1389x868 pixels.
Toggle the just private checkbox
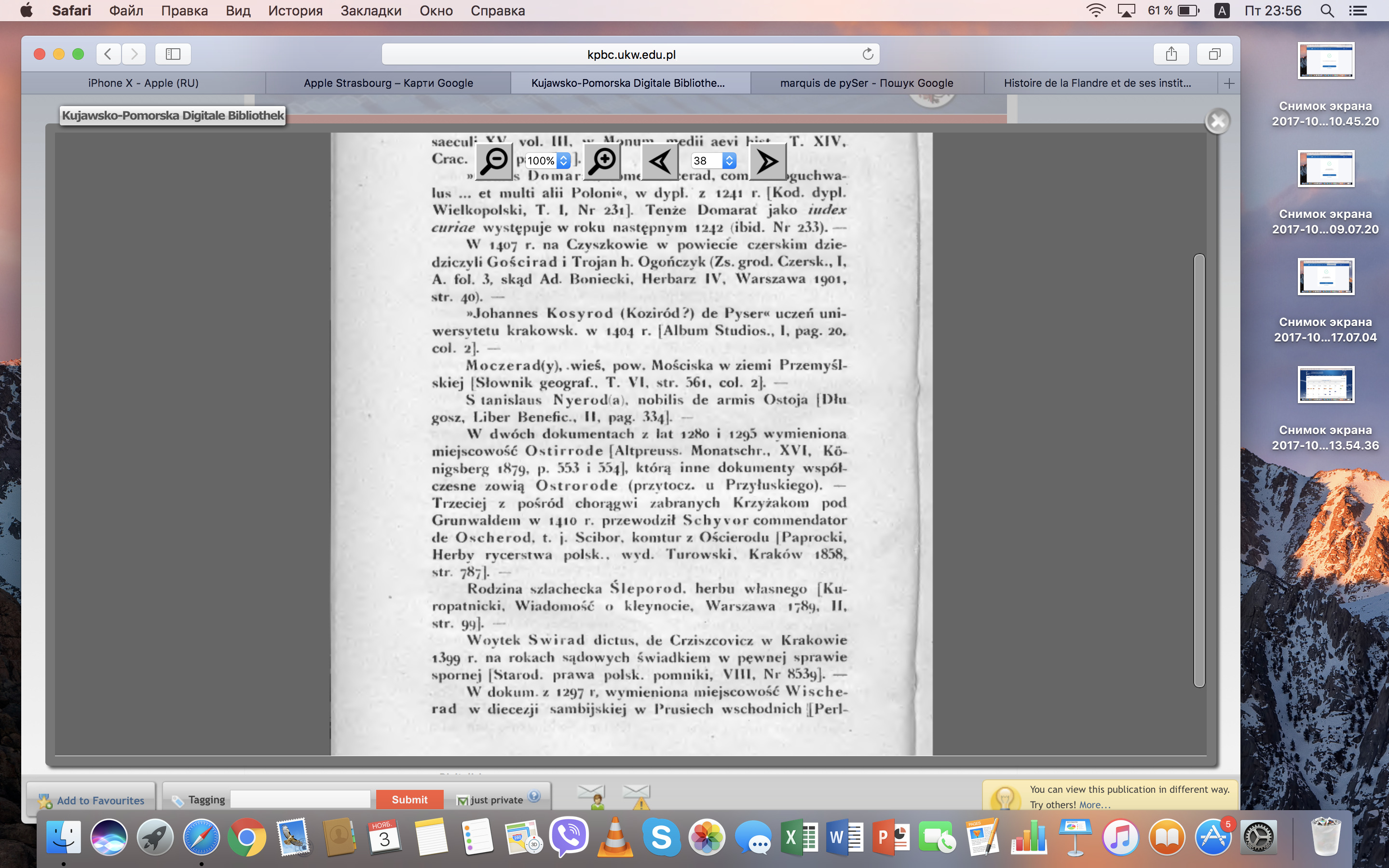pos(462,800)
